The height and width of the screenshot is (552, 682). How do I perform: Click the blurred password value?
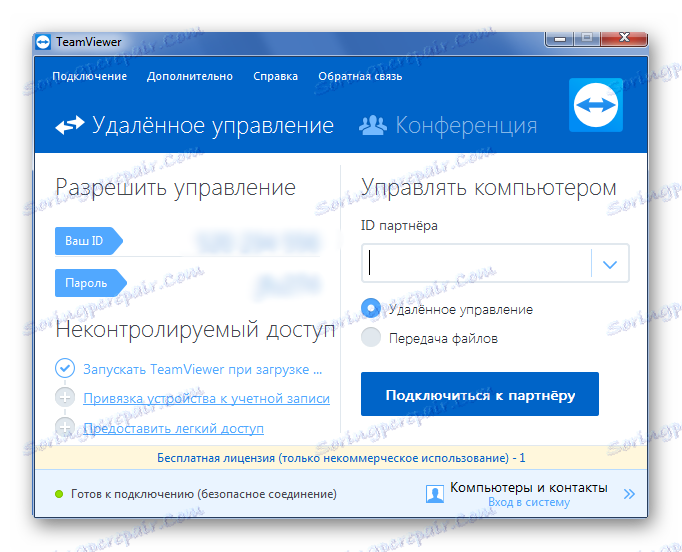click(x=288, y=285)
